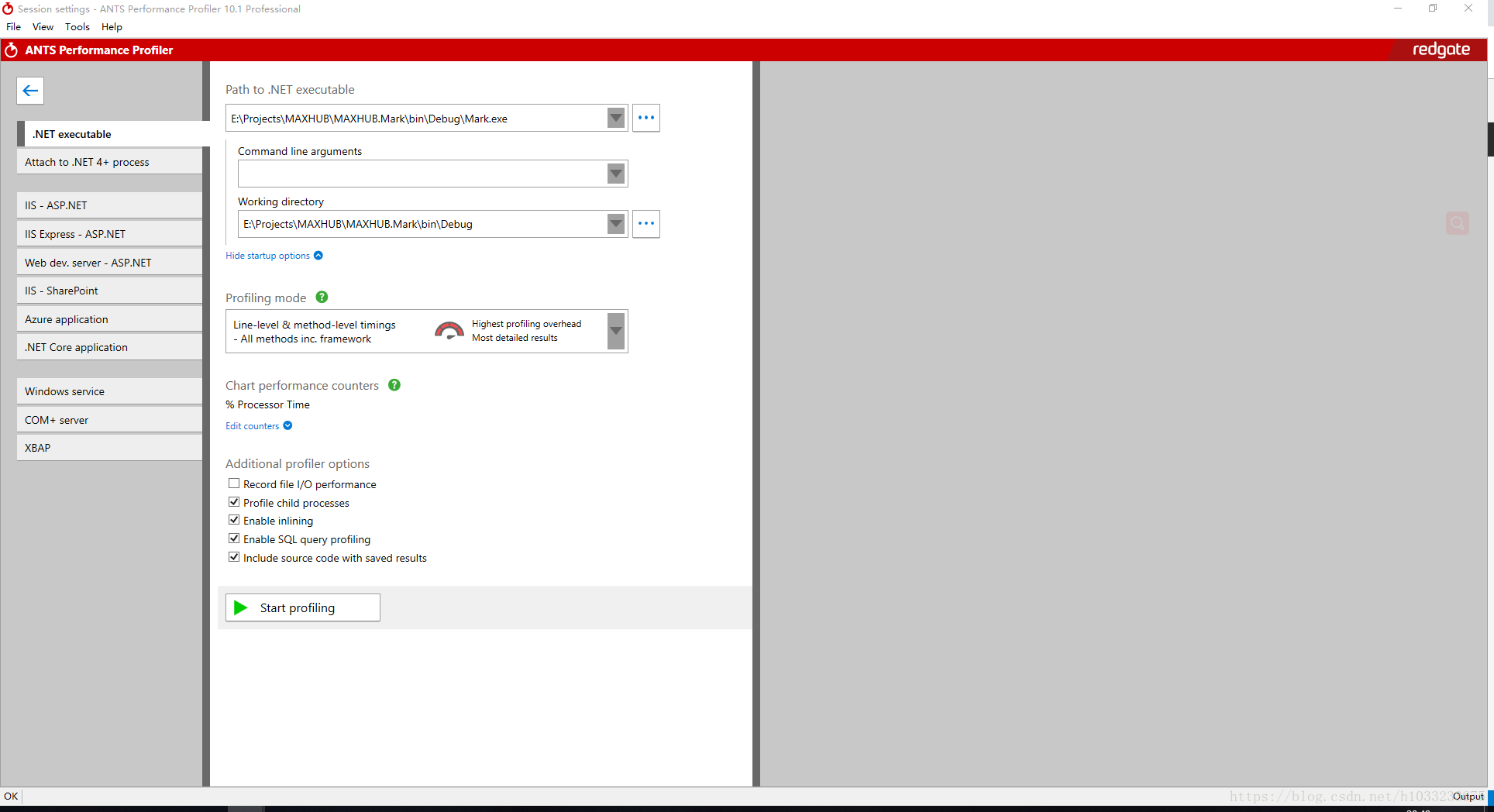Expand the Command line arguments dropdown

pyautogui.click(x=616, y=174)
